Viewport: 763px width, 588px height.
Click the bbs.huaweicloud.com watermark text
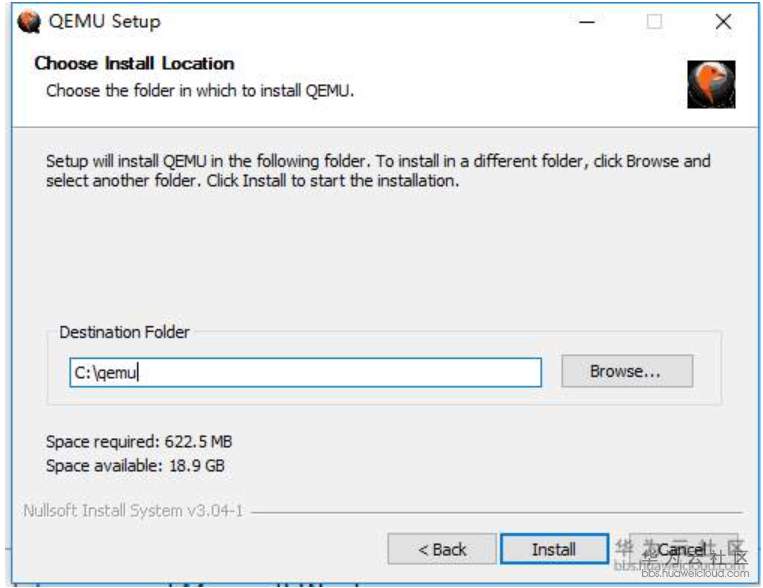click(x=698, y=573)
